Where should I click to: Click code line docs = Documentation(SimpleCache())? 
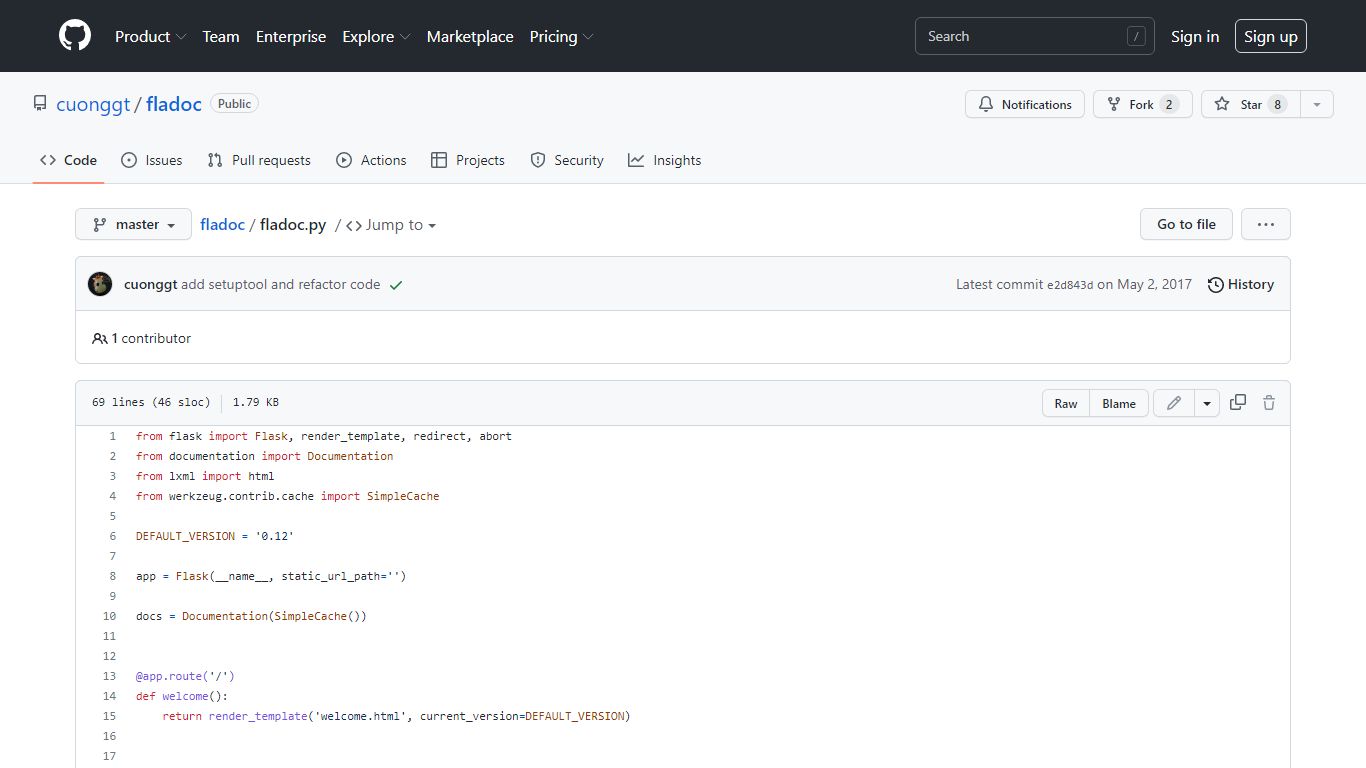[251, 616]
